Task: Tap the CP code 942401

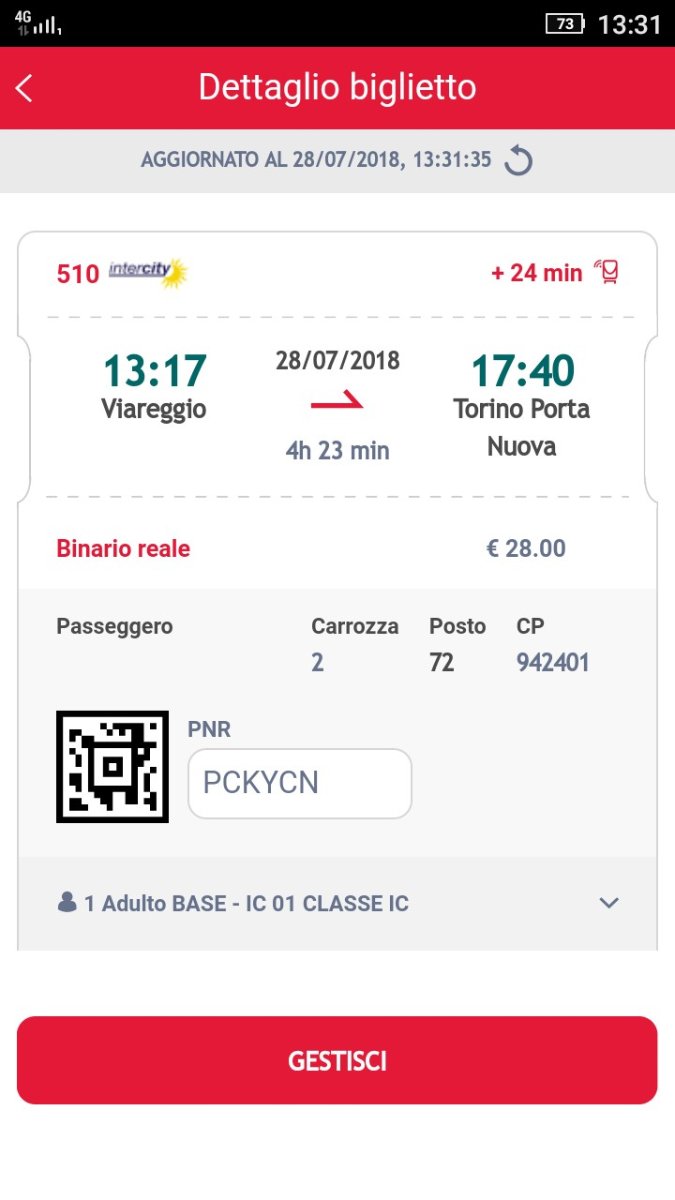Action: coord(553,662)
